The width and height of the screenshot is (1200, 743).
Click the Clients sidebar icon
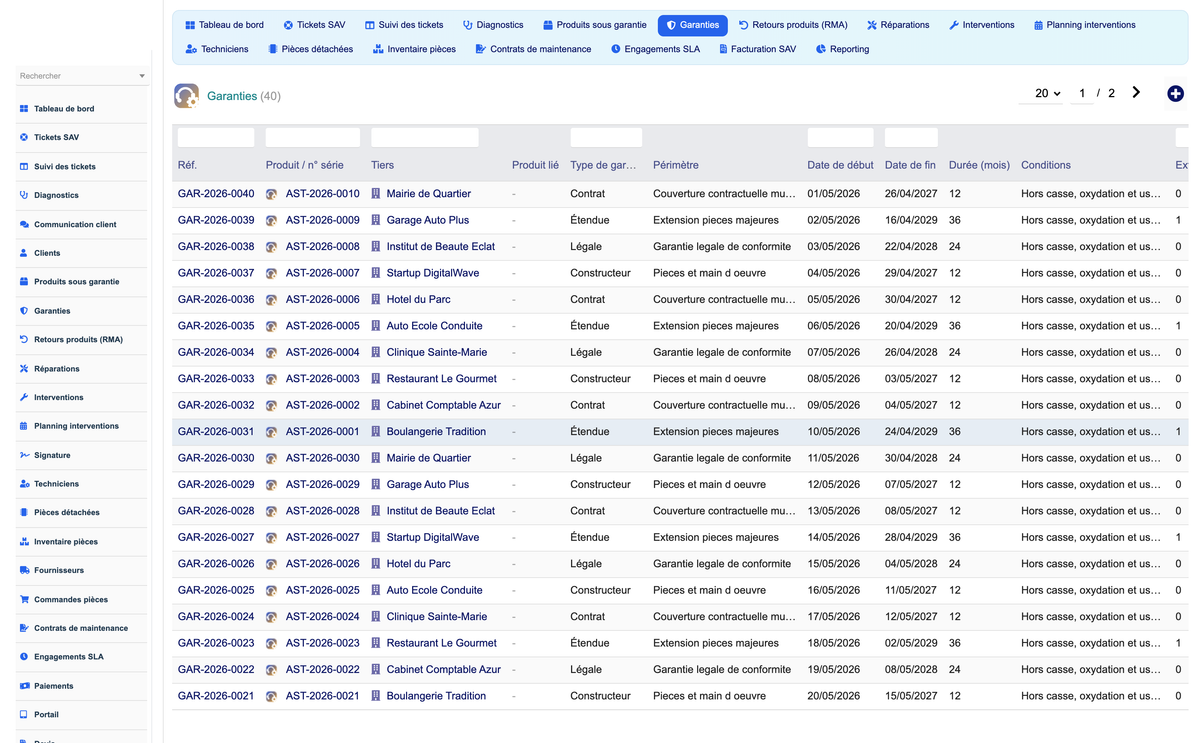(24, 253)
